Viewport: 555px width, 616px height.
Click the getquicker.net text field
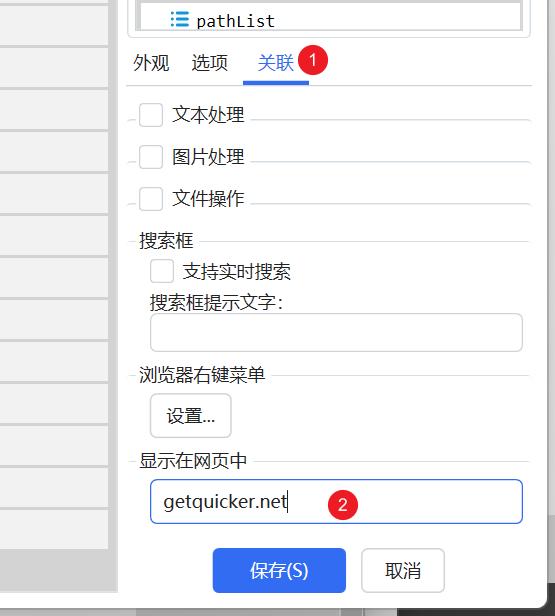coord(336,502)
